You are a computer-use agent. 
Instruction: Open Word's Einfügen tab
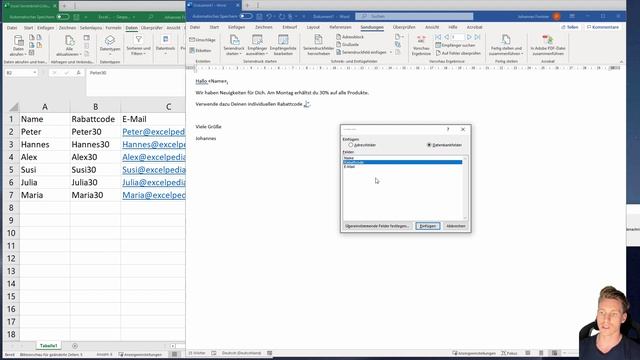(x=237, y=27)
